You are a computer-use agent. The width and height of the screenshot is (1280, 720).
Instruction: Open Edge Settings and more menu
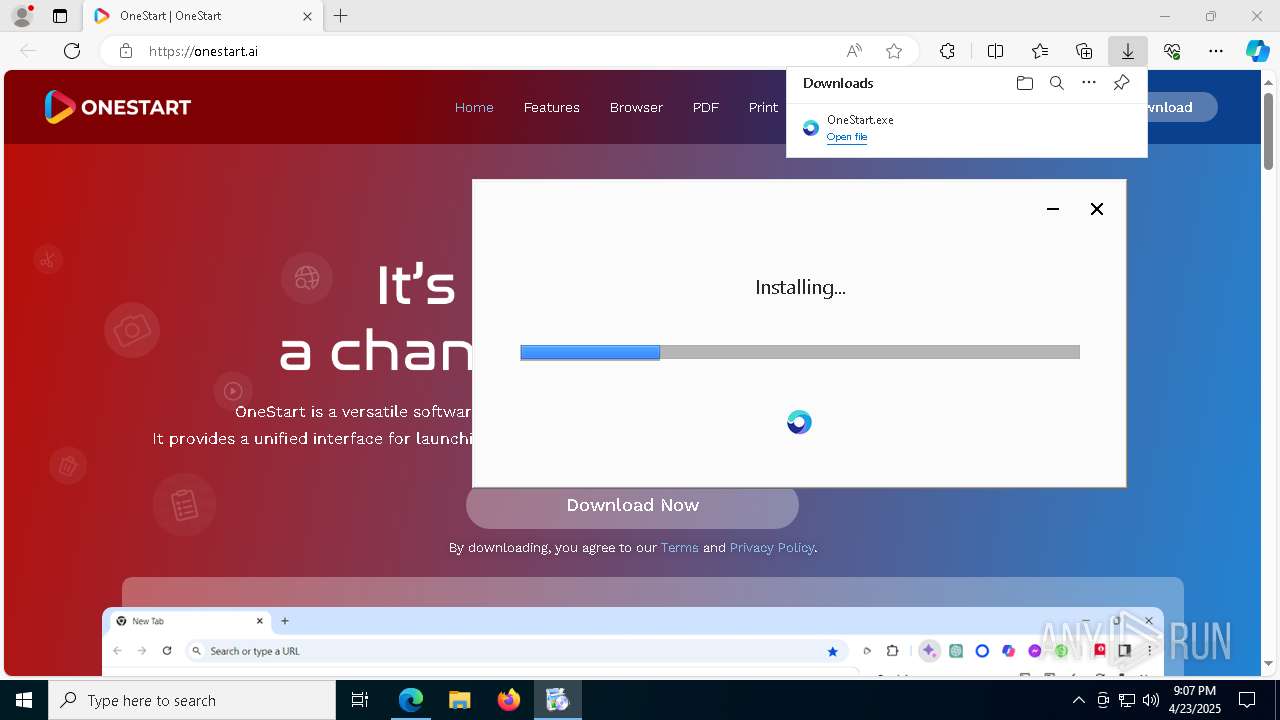point(1216,51)
